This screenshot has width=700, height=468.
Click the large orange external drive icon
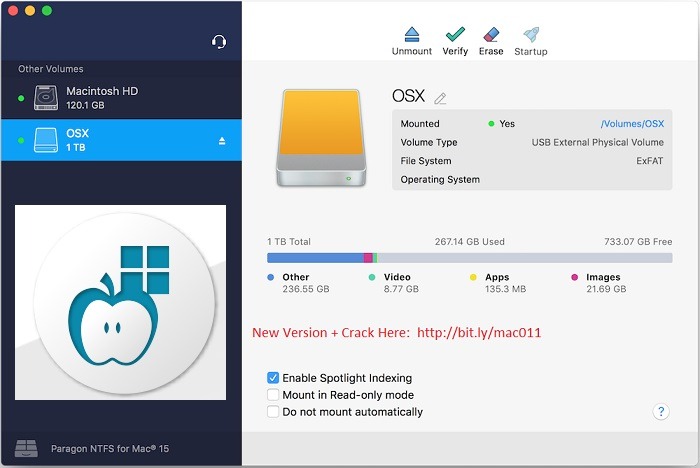pos(321,138)
